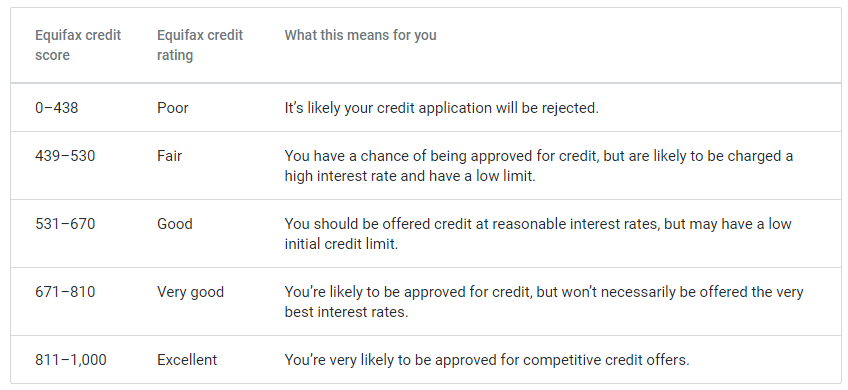Select the 531–670 score cell
This screenshot has height=390, width=848.
pos(65,223)
